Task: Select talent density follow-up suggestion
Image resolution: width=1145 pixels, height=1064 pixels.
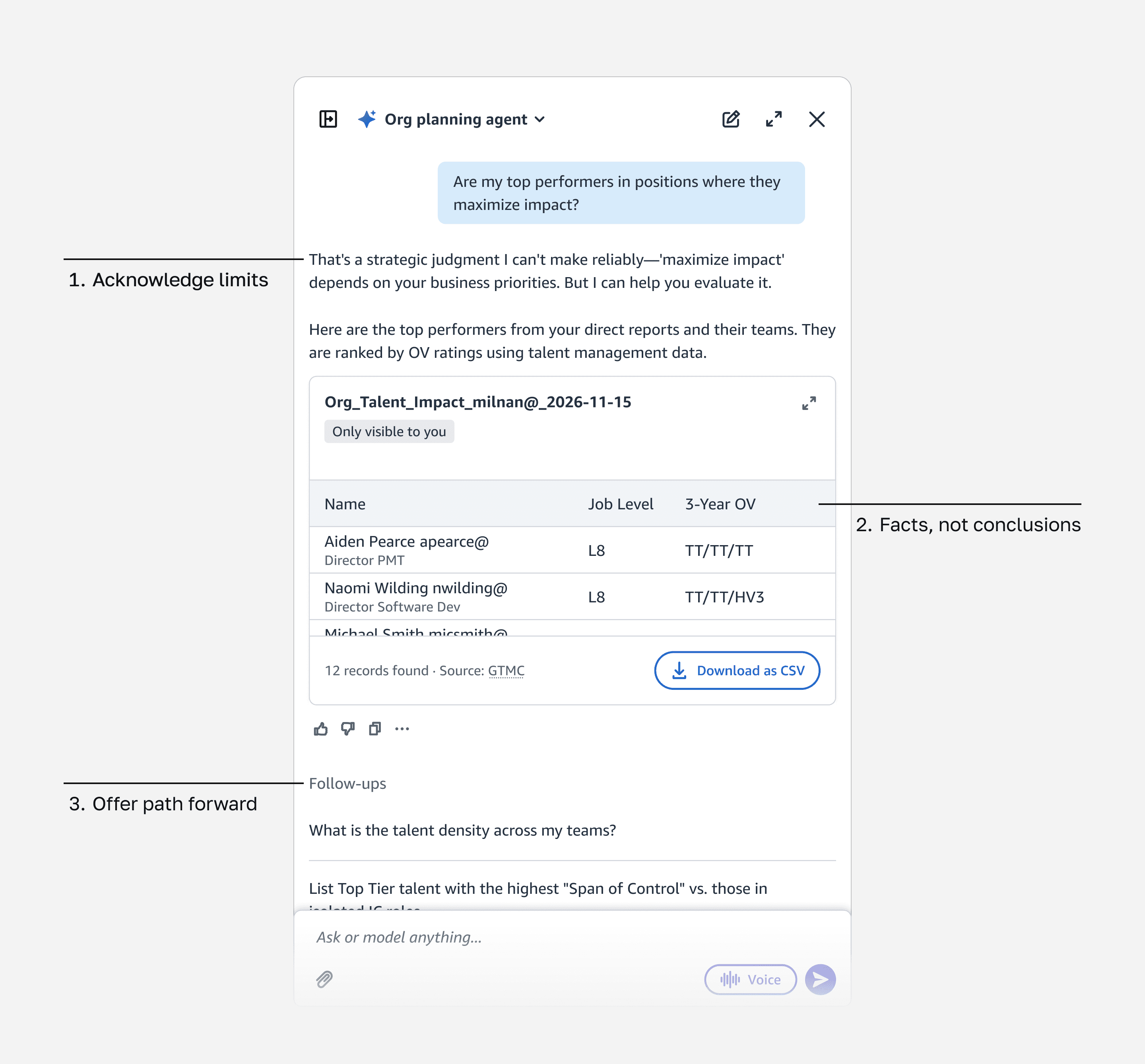Action: (x=462, y=830)
